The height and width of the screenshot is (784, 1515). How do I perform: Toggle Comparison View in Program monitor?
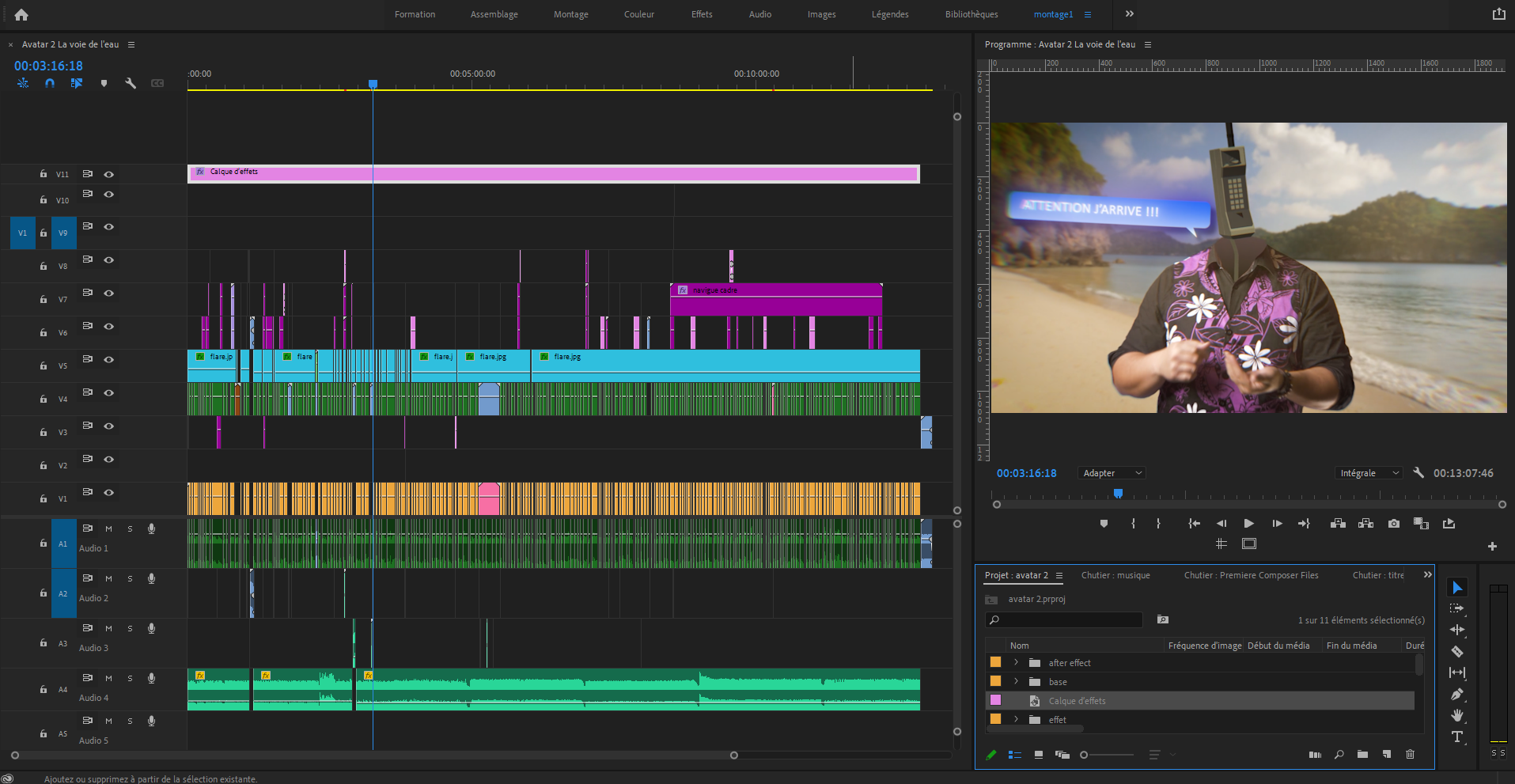[x=1421, y=523]
